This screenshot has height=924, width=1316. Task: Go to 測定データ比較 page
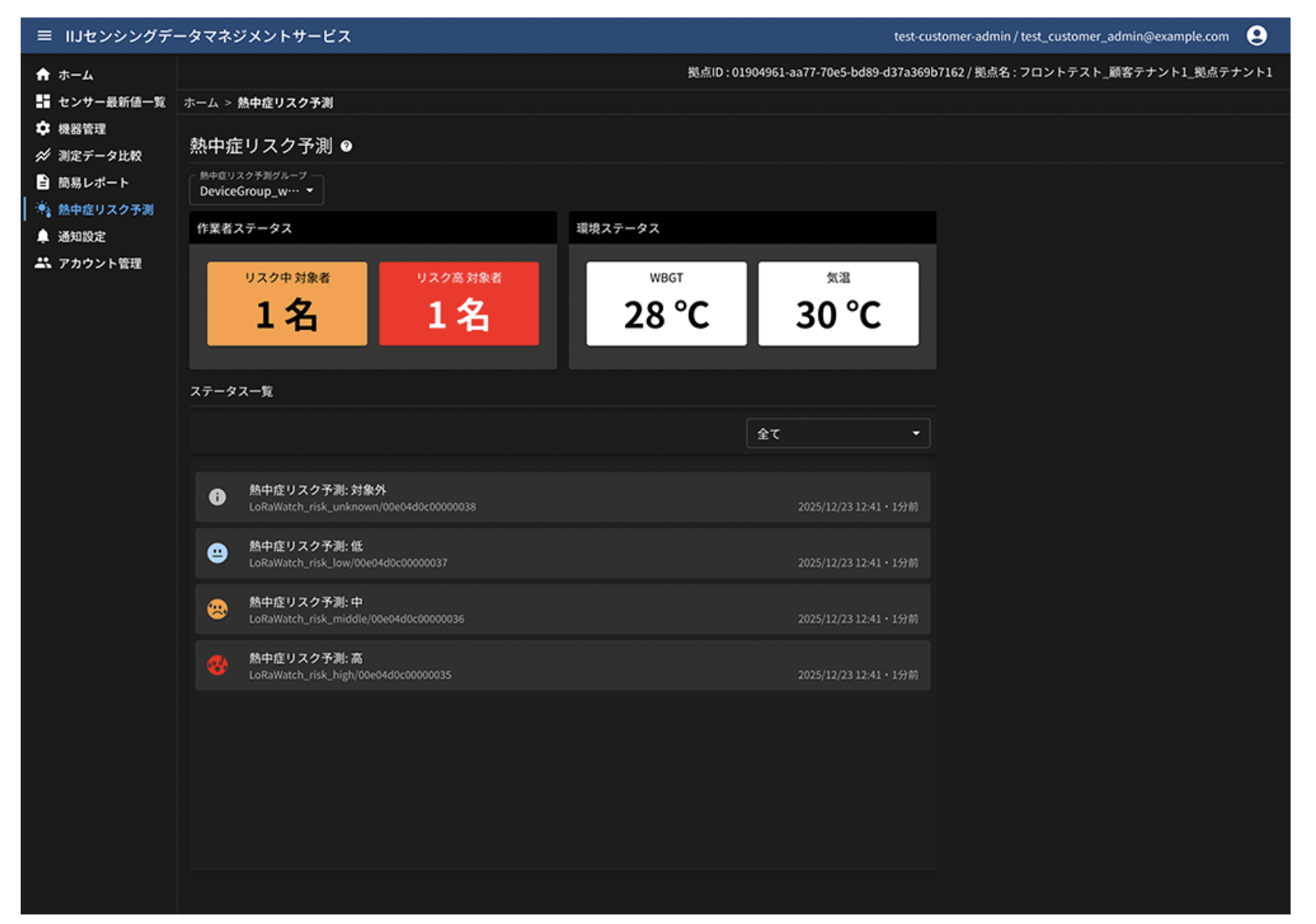[99, 156]
